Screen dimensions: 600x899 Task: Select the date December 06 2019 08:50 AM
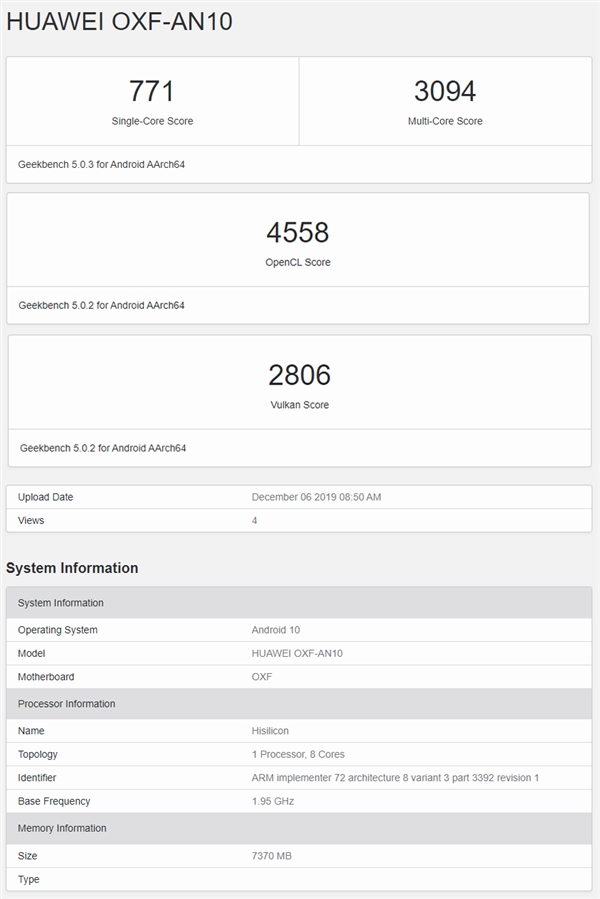[x=316, y=497]
